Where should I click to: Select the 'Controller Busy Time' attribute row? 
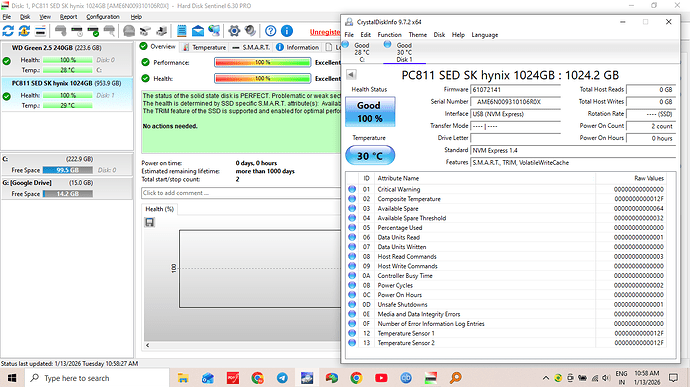506,276
